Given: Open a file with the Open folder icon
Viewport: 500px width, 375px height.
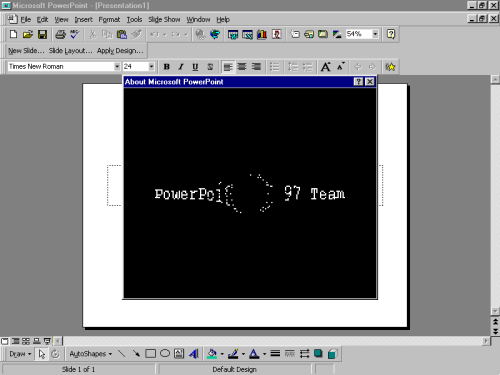Looking at the screenshot, I should (x=28, y=34).
